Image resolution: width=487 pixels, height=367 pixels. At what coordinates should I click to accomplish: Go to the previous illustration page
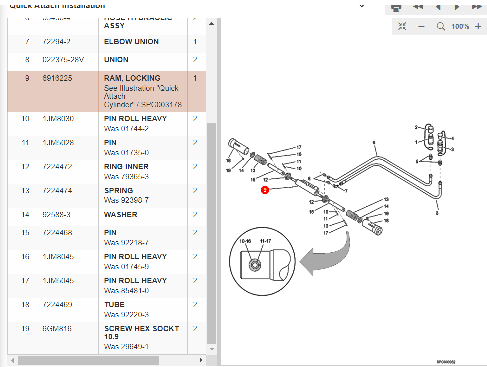438,7
